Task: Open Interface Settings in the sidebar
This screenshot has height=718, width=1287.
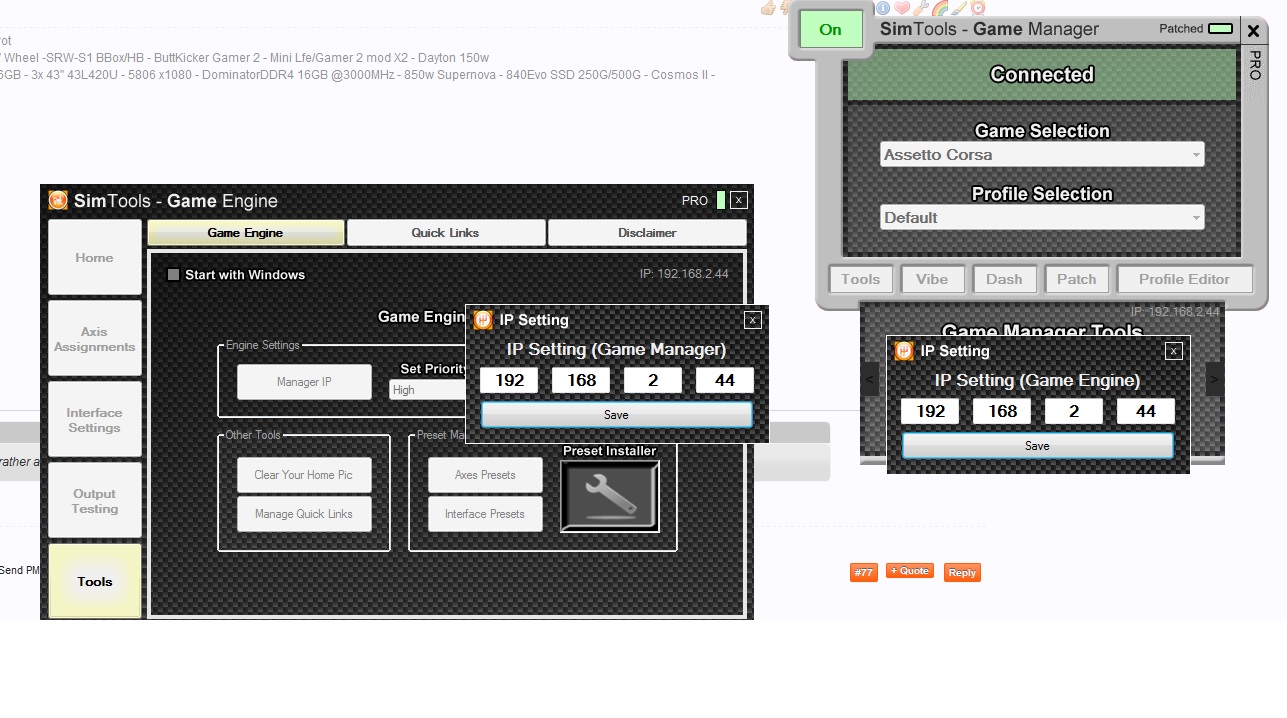Action: tap(95, 420)
